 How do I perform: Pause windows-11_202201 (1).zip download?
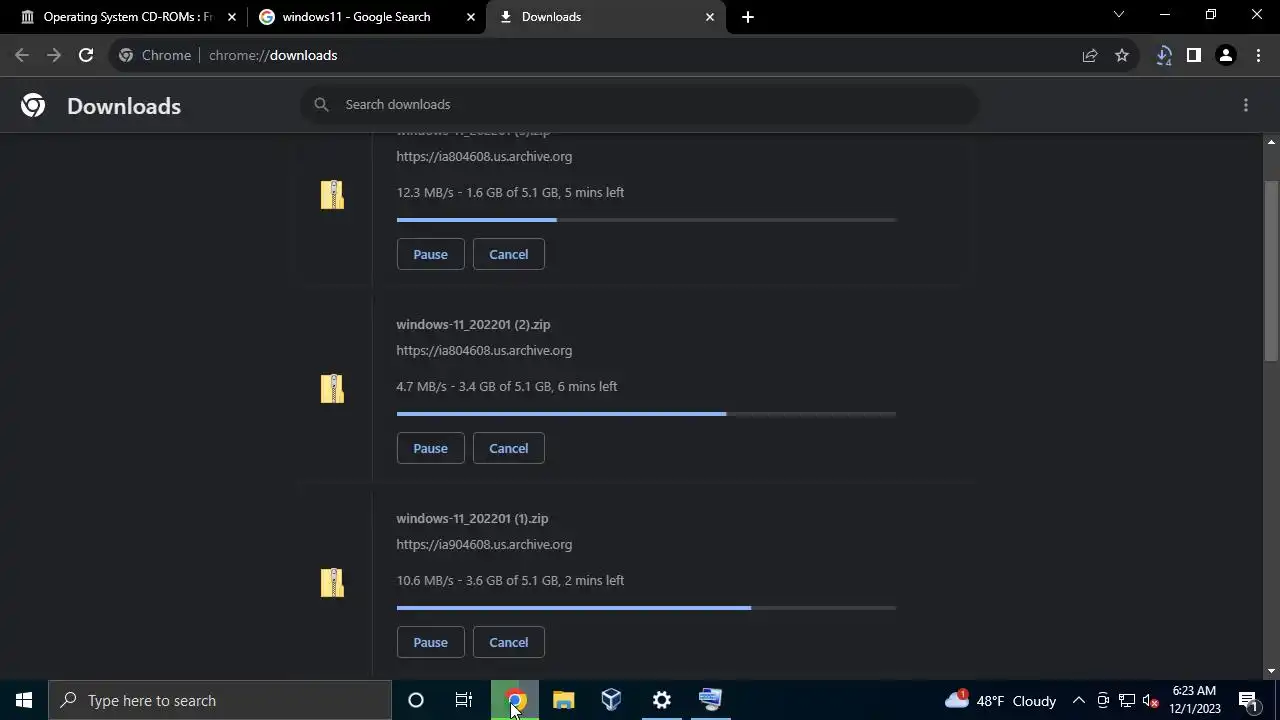pyautogui.click(x=430, y=642)
